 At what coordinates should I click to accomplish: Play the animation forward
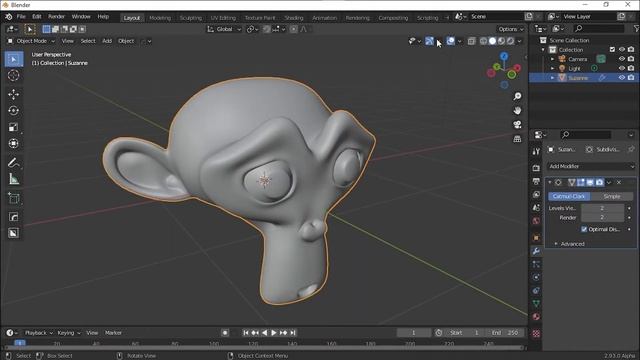click(274, 333)
